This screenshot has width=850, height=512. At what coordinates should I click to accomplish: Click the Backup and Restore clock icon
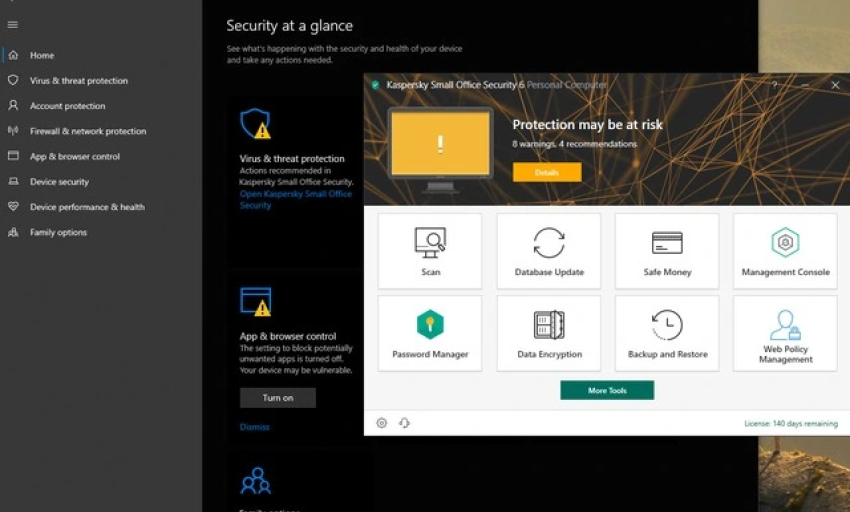[667, 325]
